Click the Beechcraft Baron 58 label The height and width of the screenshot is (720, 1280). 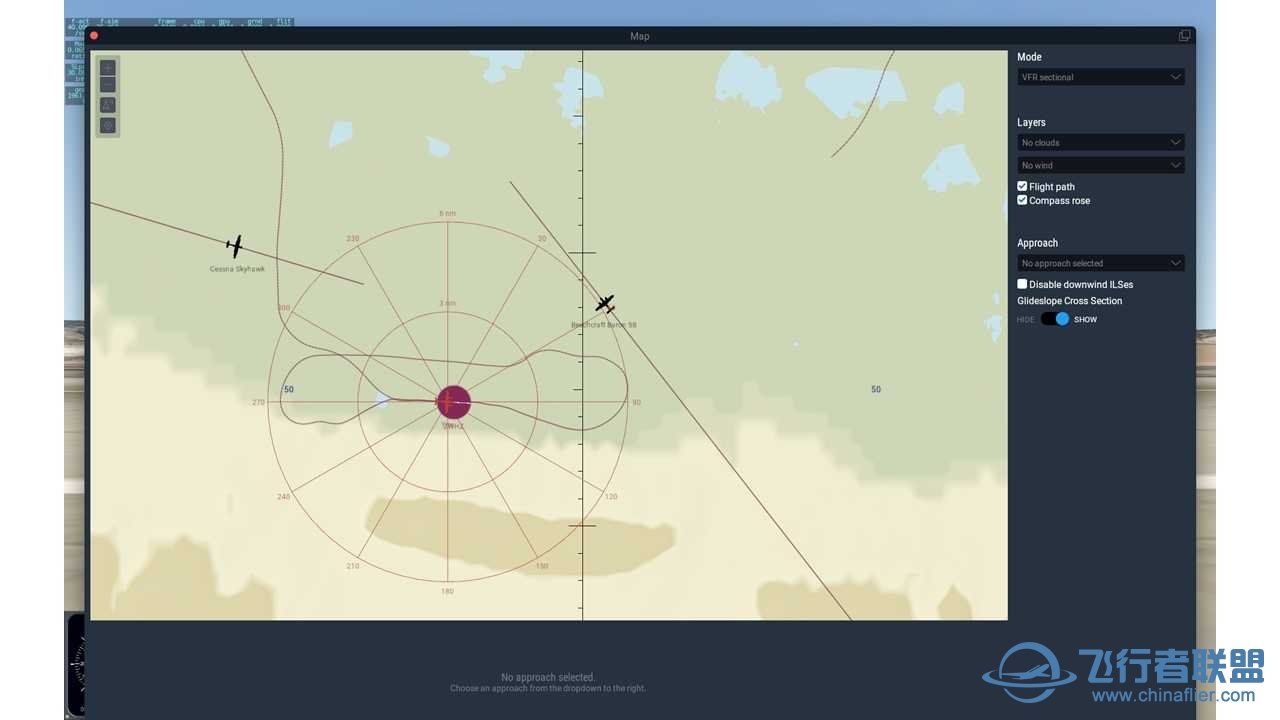point(604,325)
